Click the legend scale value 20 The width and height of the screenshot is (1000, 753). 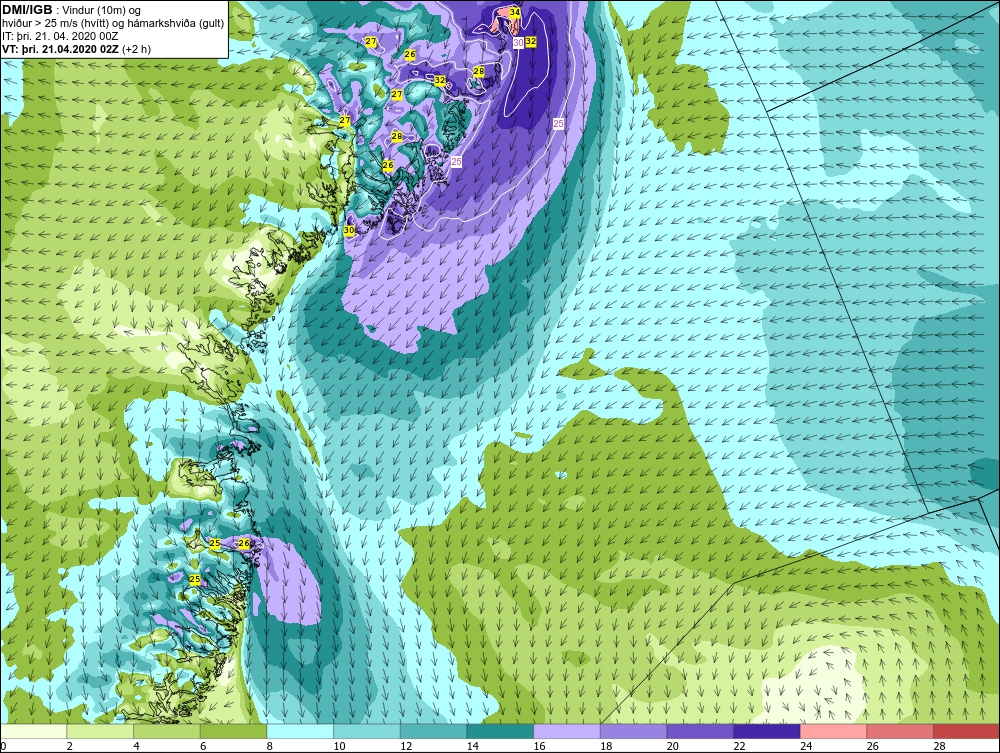tap(672, 746)
